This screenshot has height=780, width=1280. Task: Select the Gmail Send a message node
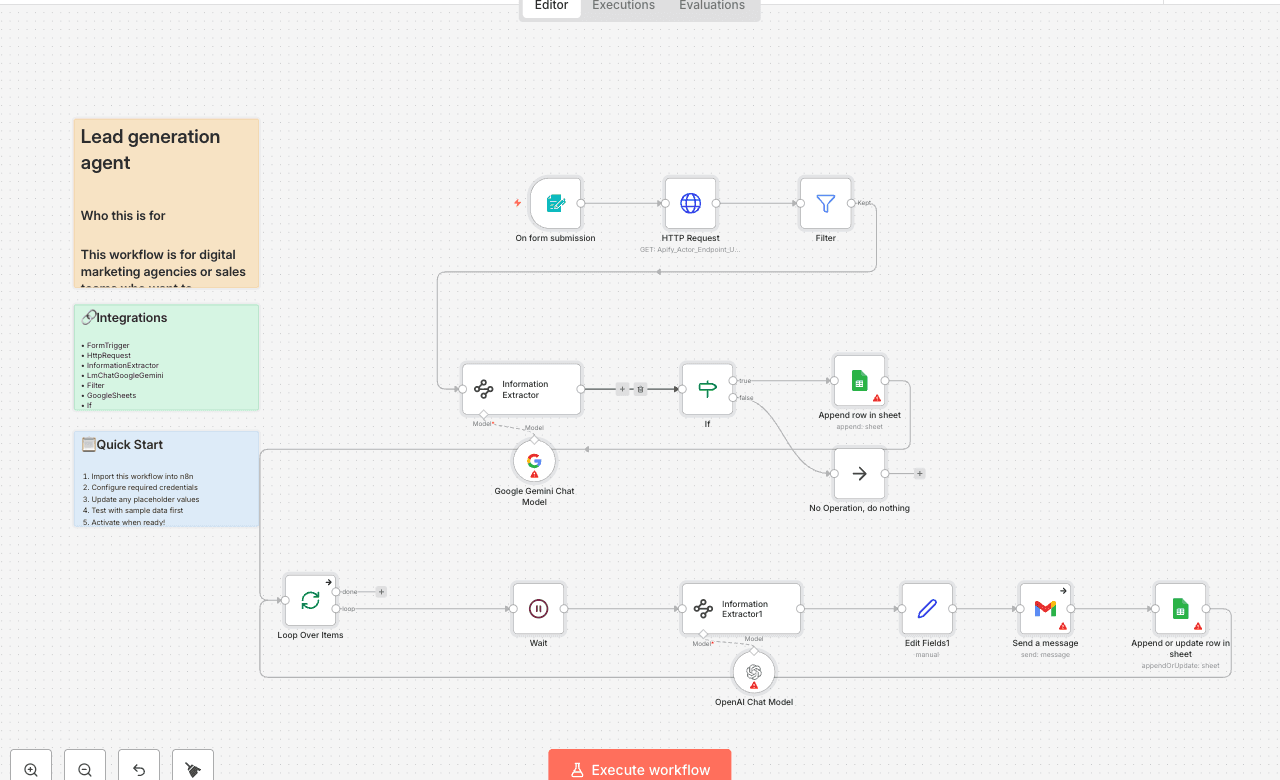(x=1045, y=608)
